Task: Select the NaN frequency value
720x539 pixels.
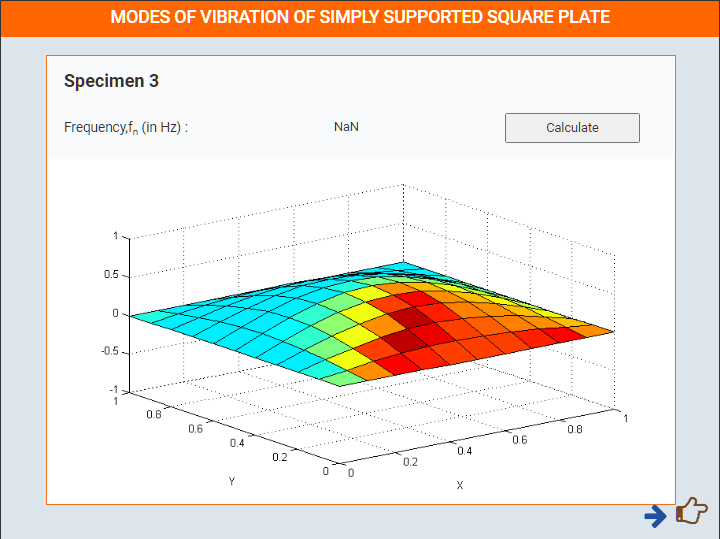Action: [346, 127]
